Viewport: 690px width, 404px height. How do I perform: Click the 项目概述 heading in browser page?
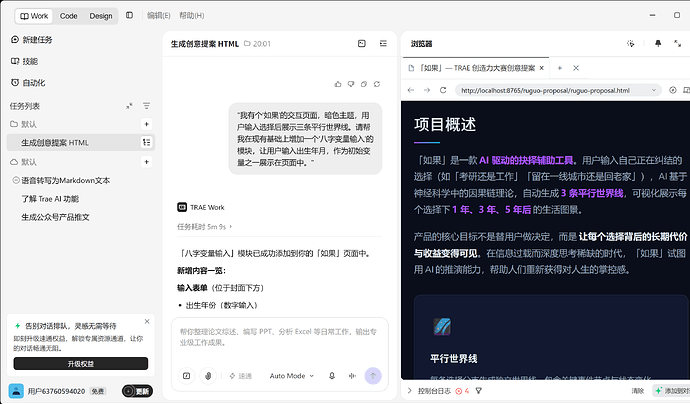445,125
